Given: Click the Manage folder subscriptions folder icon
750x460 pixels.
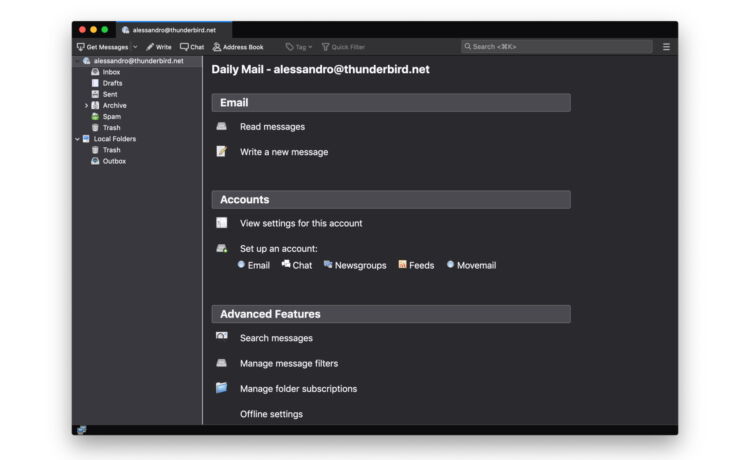Looking at the screenshot, I should [x=221, y=387].
